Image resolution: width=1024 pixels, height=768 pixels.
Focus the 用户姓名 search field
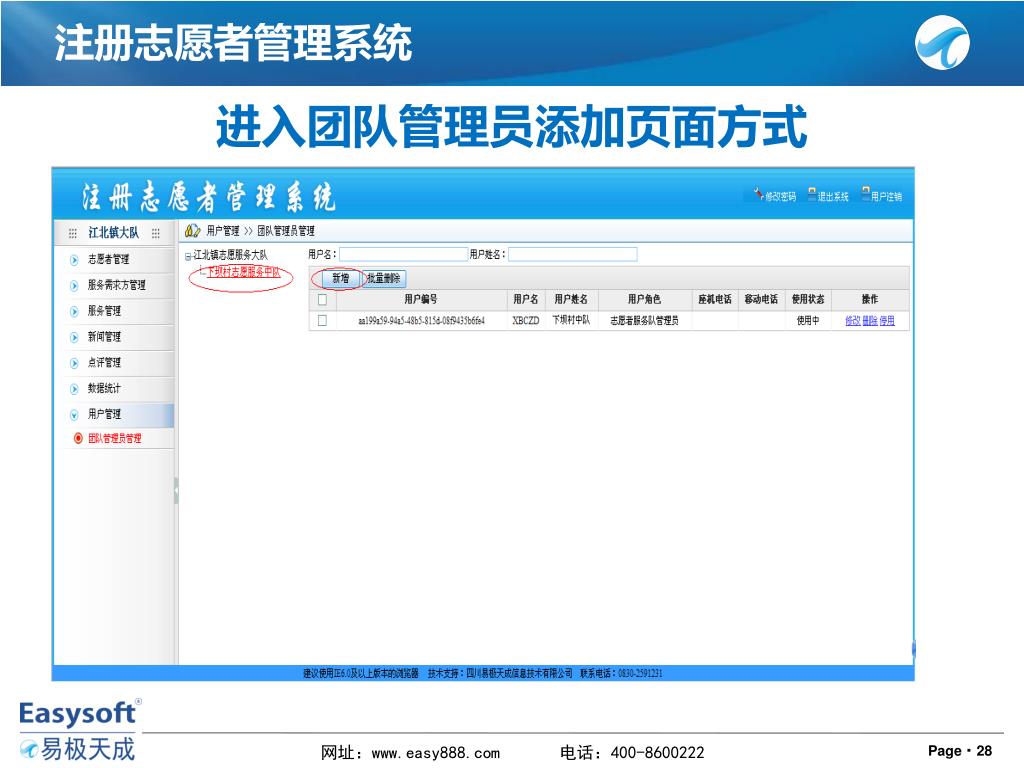pyautogui.click(x=573, y=254)
